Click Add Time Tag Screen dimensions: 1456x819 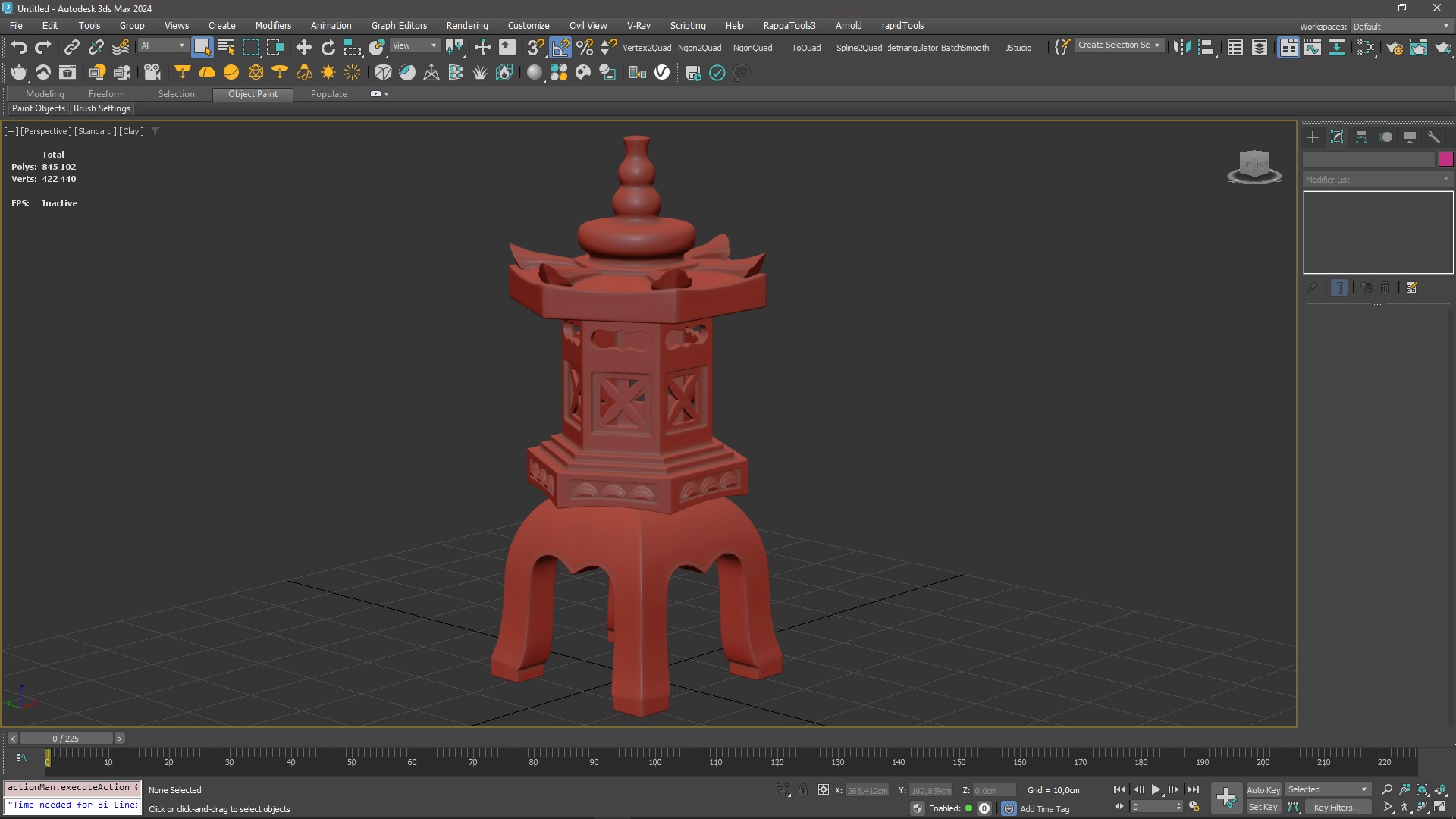tap(1044, 809)
